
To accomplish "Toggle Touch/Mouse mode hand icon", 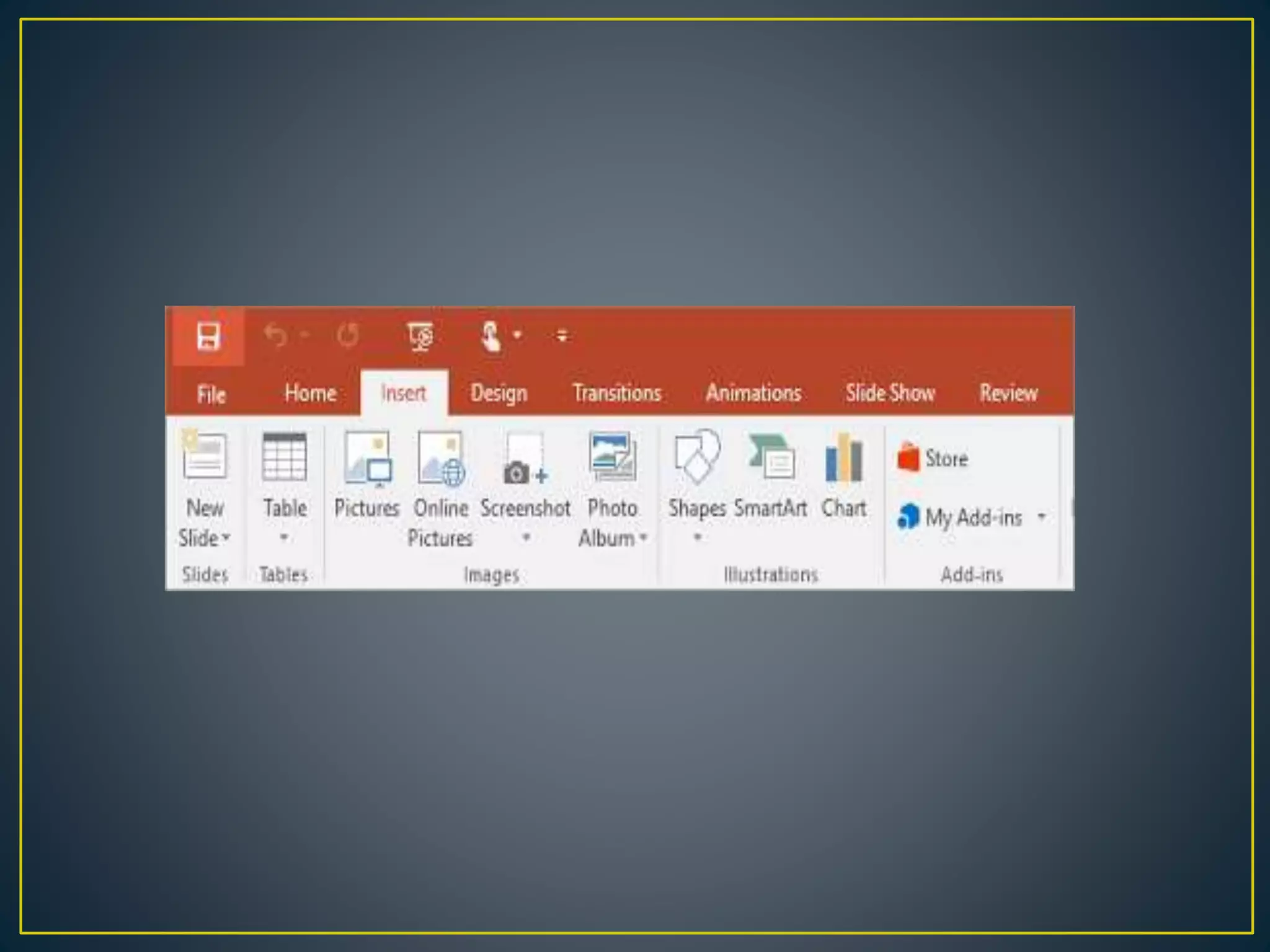I will [x=491, y=337].
